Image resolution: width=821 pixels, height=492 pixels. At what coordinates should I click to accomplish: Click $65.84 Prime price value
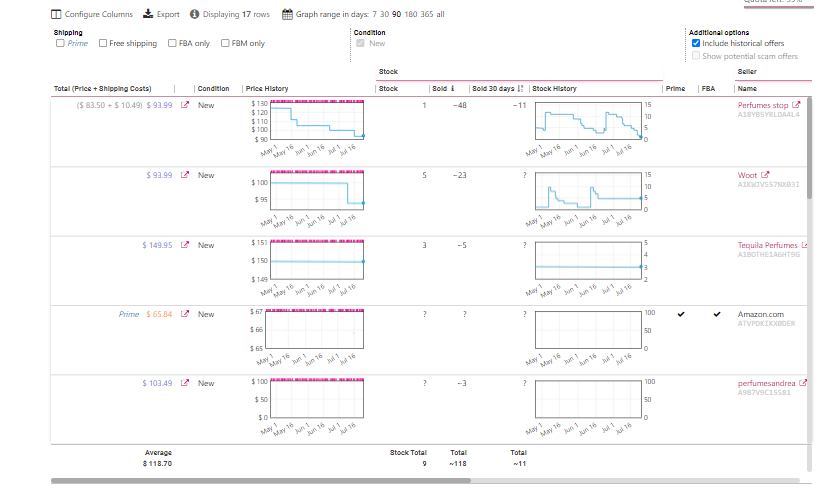(x=159, y=314)
